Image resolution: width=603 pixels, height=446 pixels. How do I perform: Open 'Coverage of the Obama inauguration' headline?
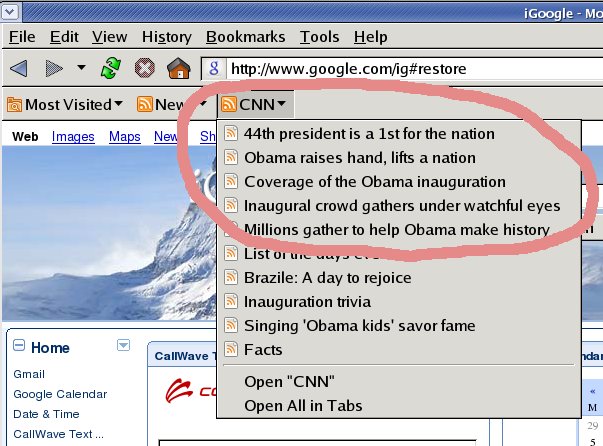(x=399, y=182)
